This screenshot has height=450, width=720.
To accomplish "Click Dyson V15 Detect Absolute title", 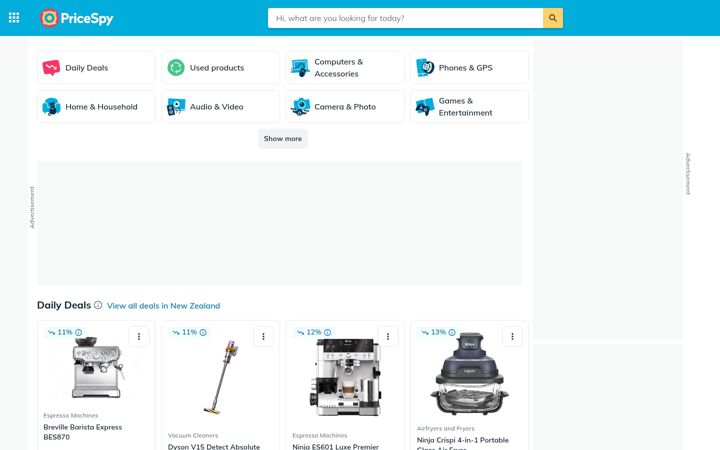I will coord(214,446).
